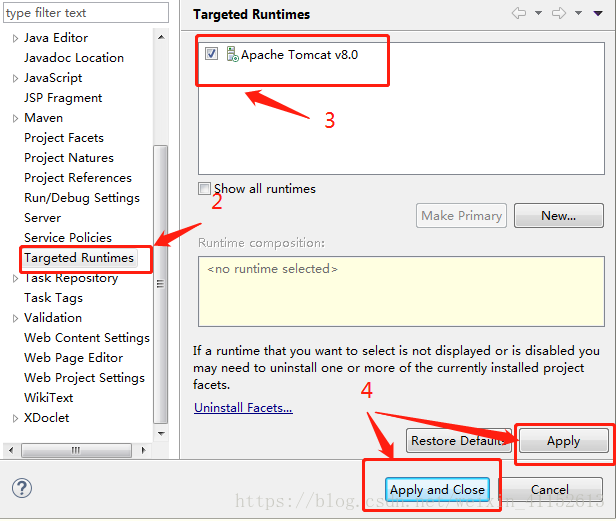Expand the Validation tree node
Viewport: 616px width, 521px height.
[15, 318]
